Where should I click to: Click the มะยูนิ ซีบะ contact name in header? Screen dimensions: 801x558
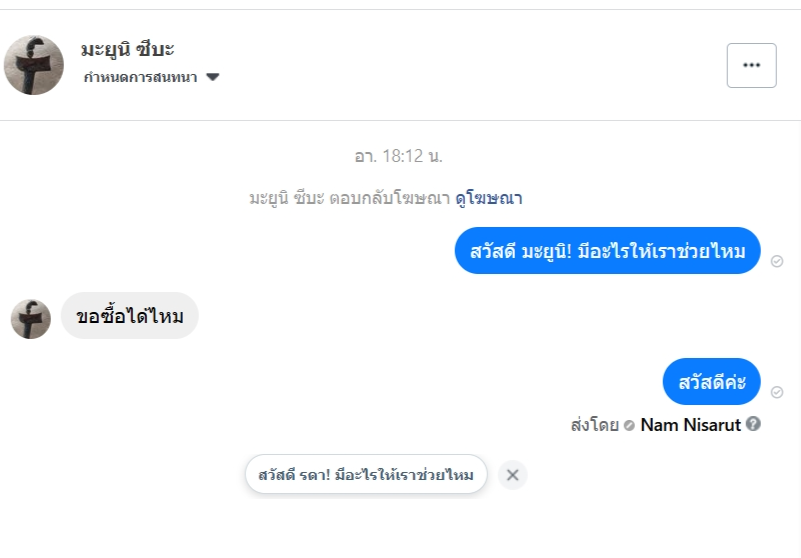128,49
